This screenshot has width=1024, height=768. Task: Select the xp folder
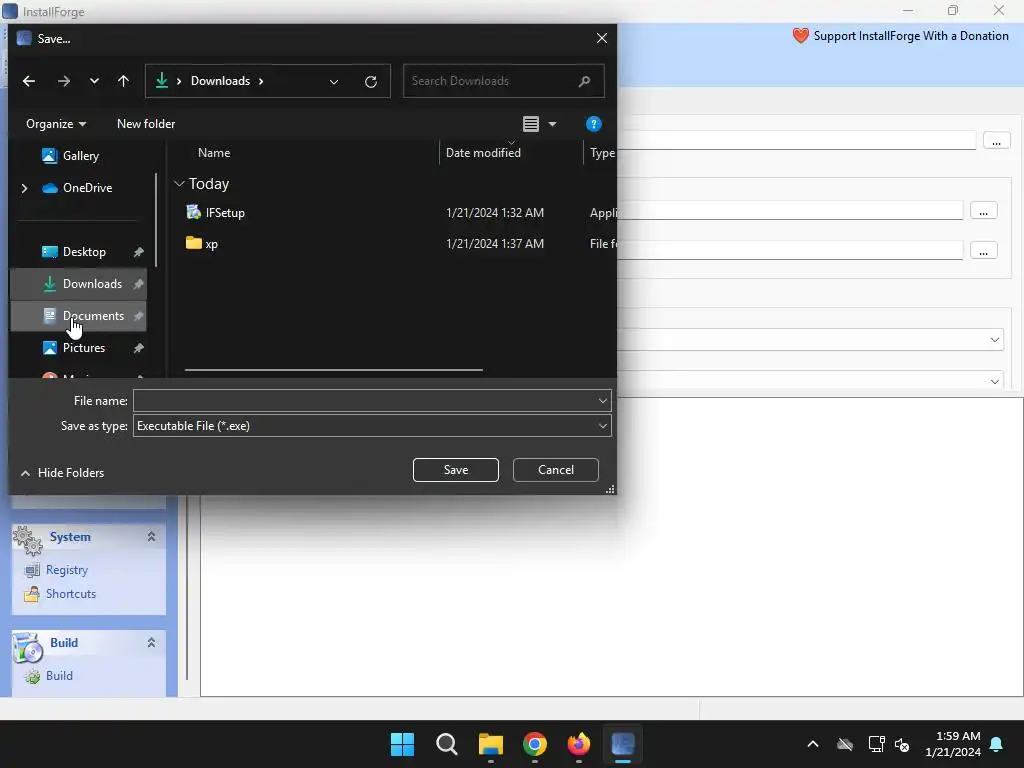[x=202, y=244]
